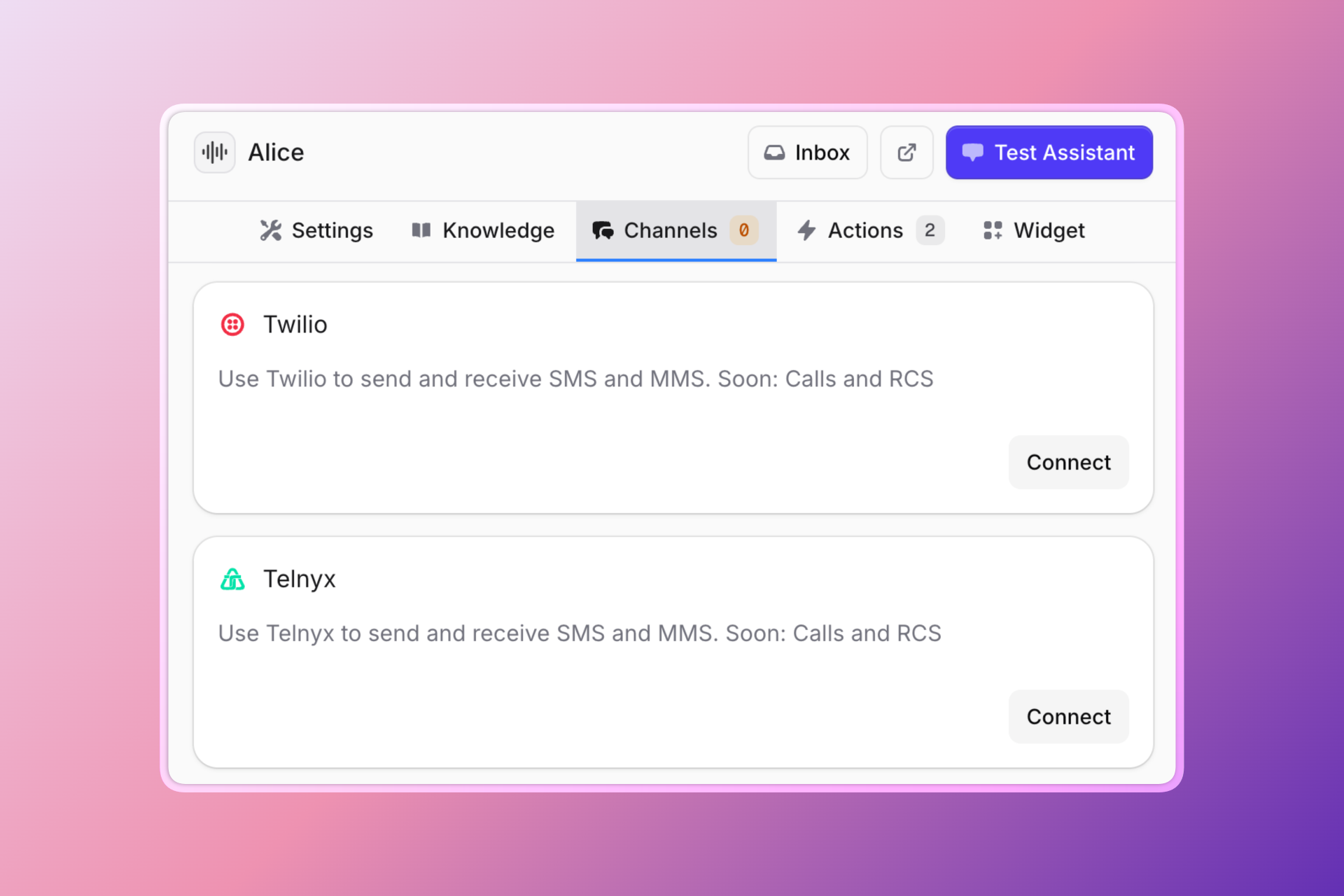Go to the Widget tab

1034,230
